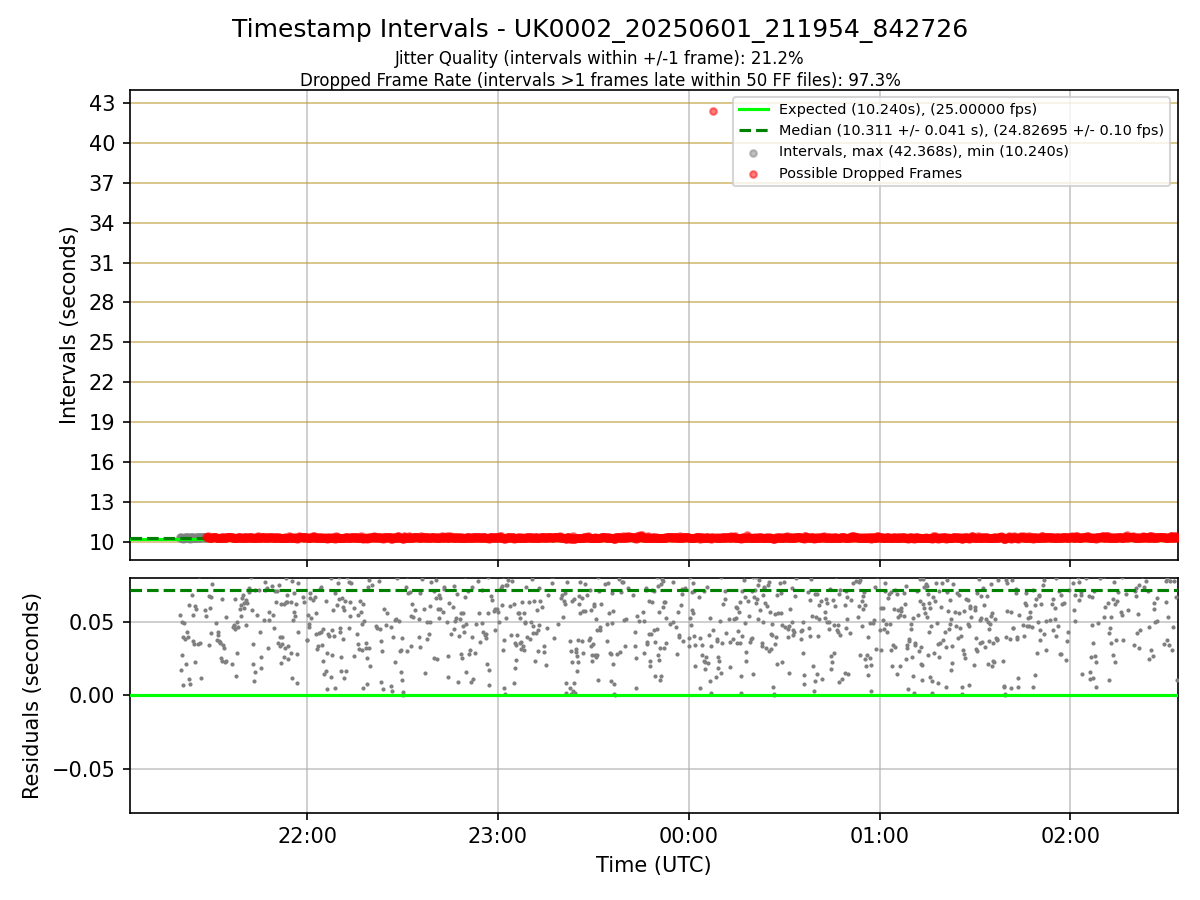Click the 28 tick label on intervals axis

pyautogui.click(x=103, y=302)
